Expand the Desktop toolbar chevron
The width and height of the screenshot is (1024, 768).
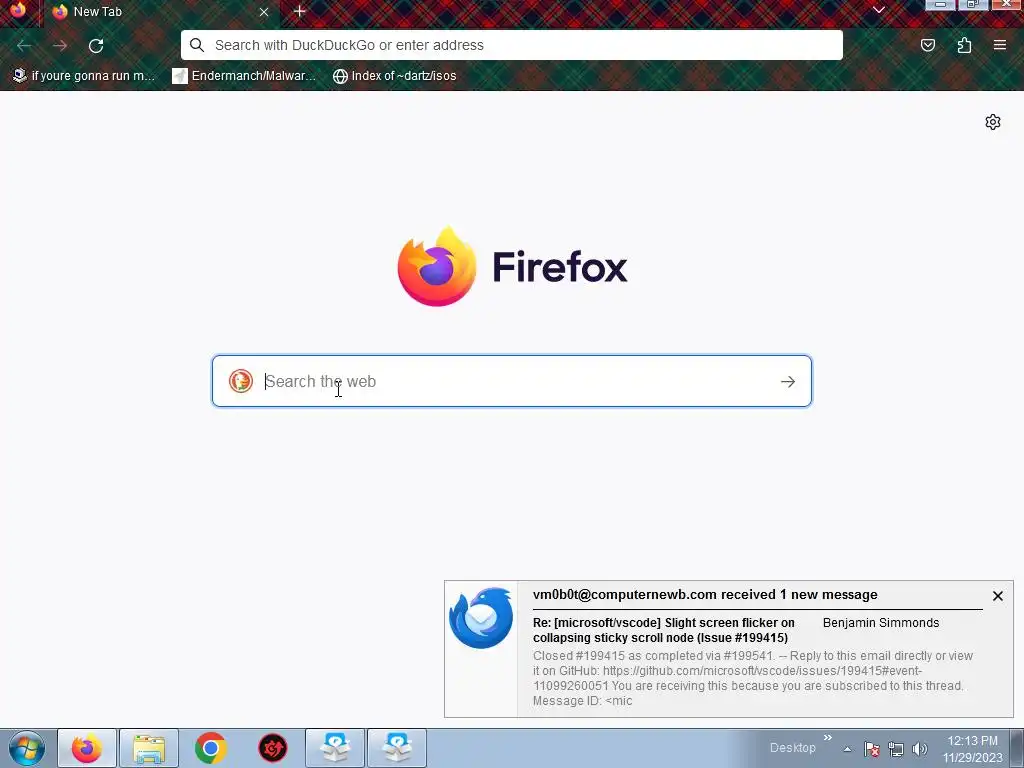tap(827, 738)
